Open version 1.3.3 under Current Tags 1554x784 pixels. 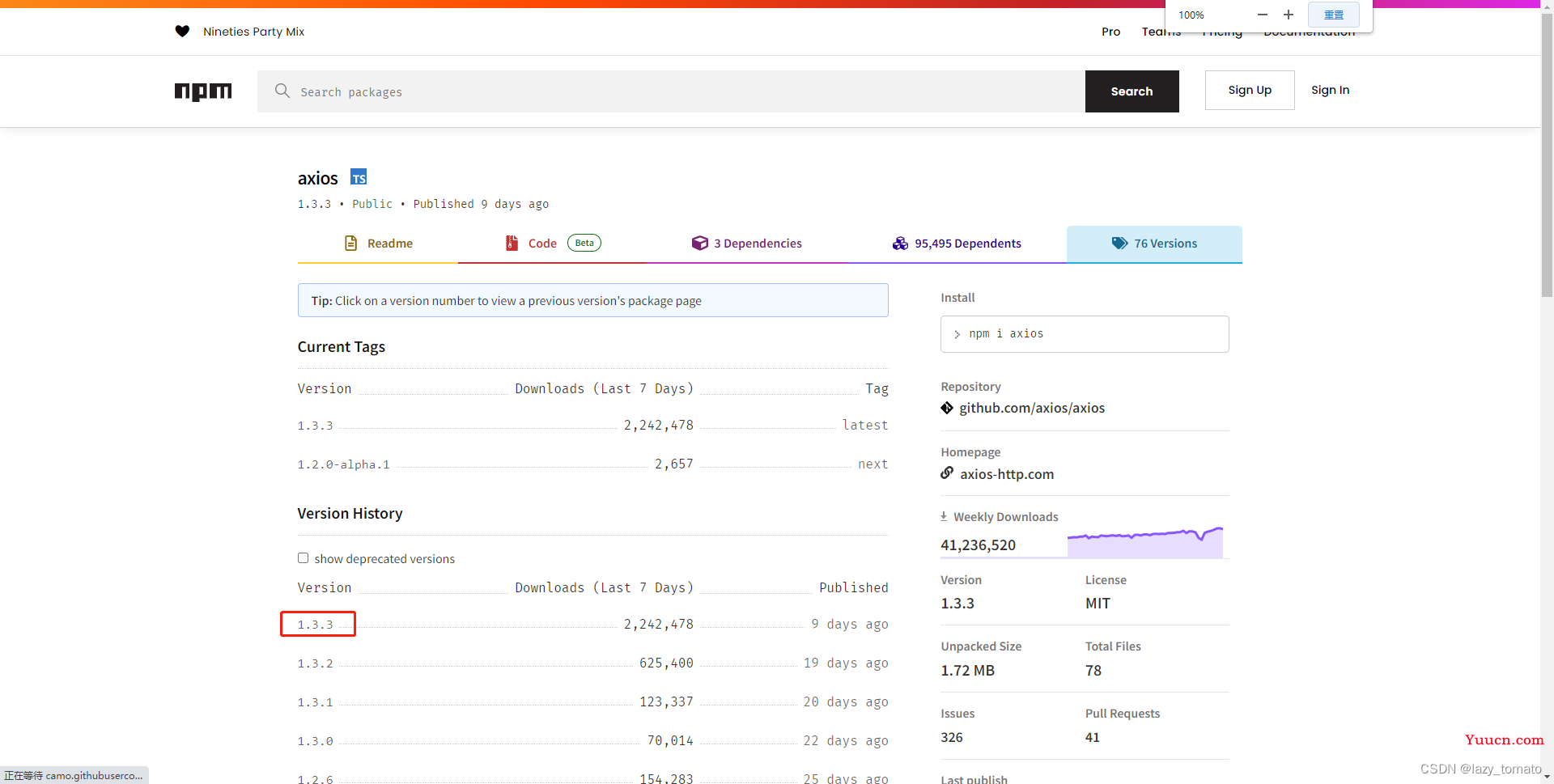315,426
